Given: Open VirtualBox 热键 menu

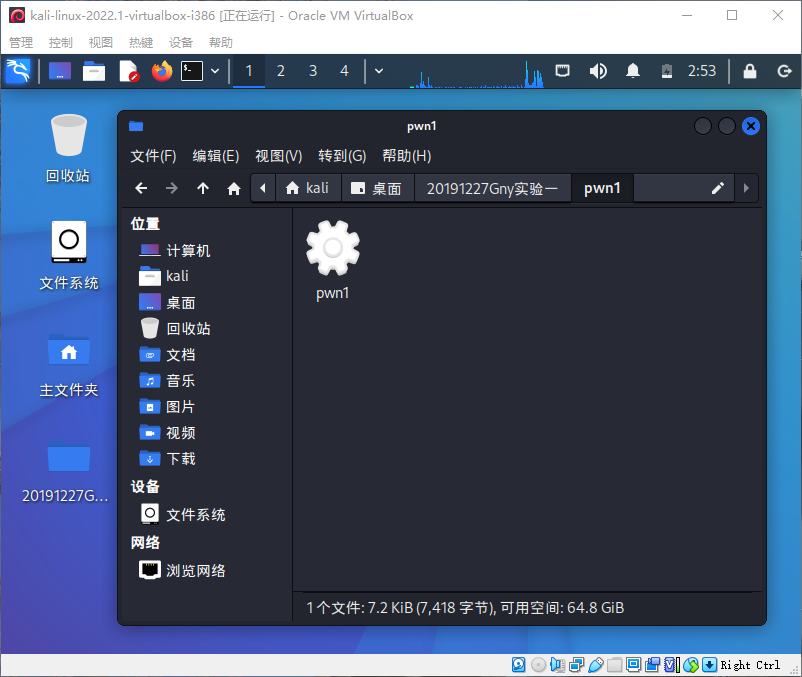Looking at the screenshot, I should (141, 42).
